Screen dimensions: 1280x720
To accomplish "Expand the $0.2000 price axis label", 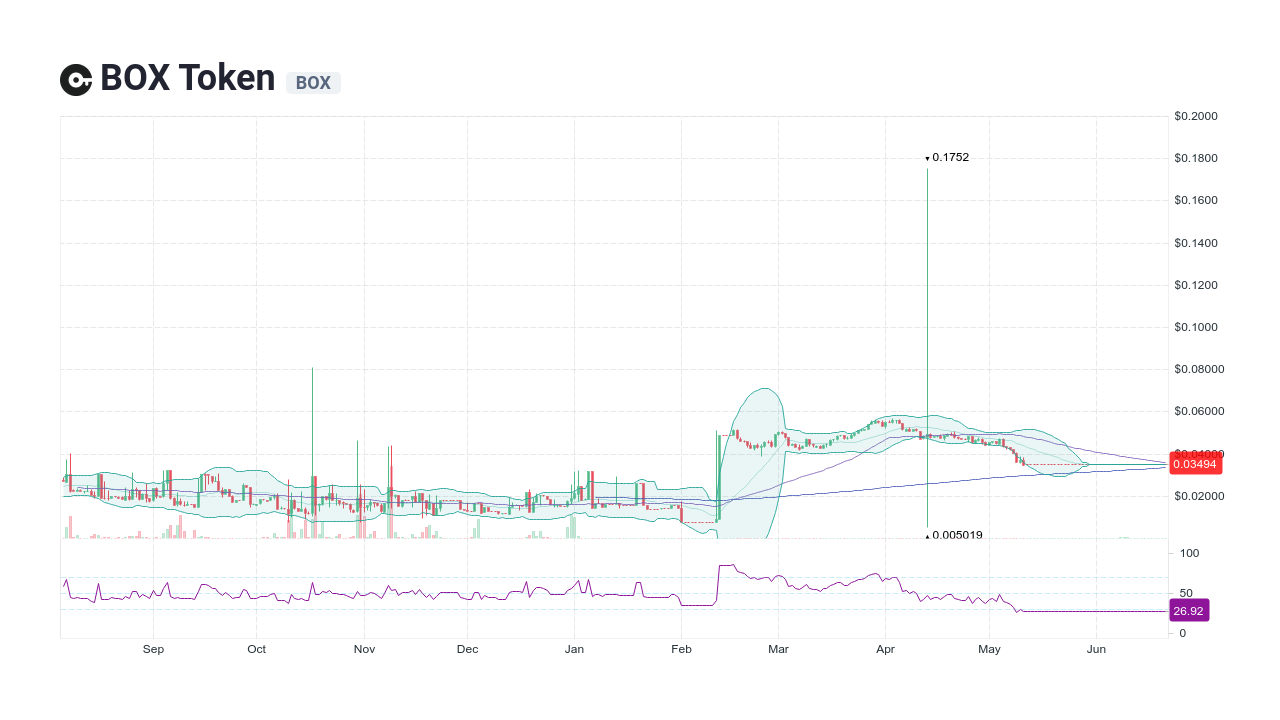I will pos(1195,116).
